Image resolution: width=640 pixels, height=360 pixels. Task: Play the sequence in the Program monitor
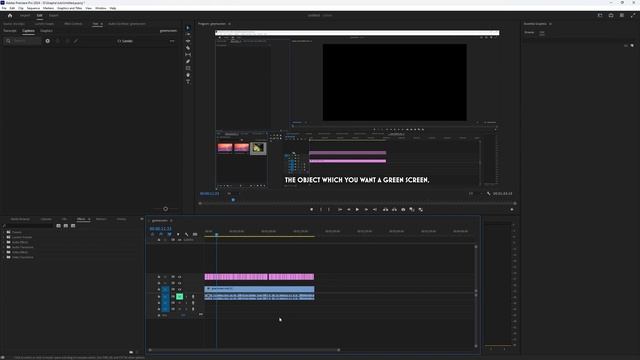[357, 209]
